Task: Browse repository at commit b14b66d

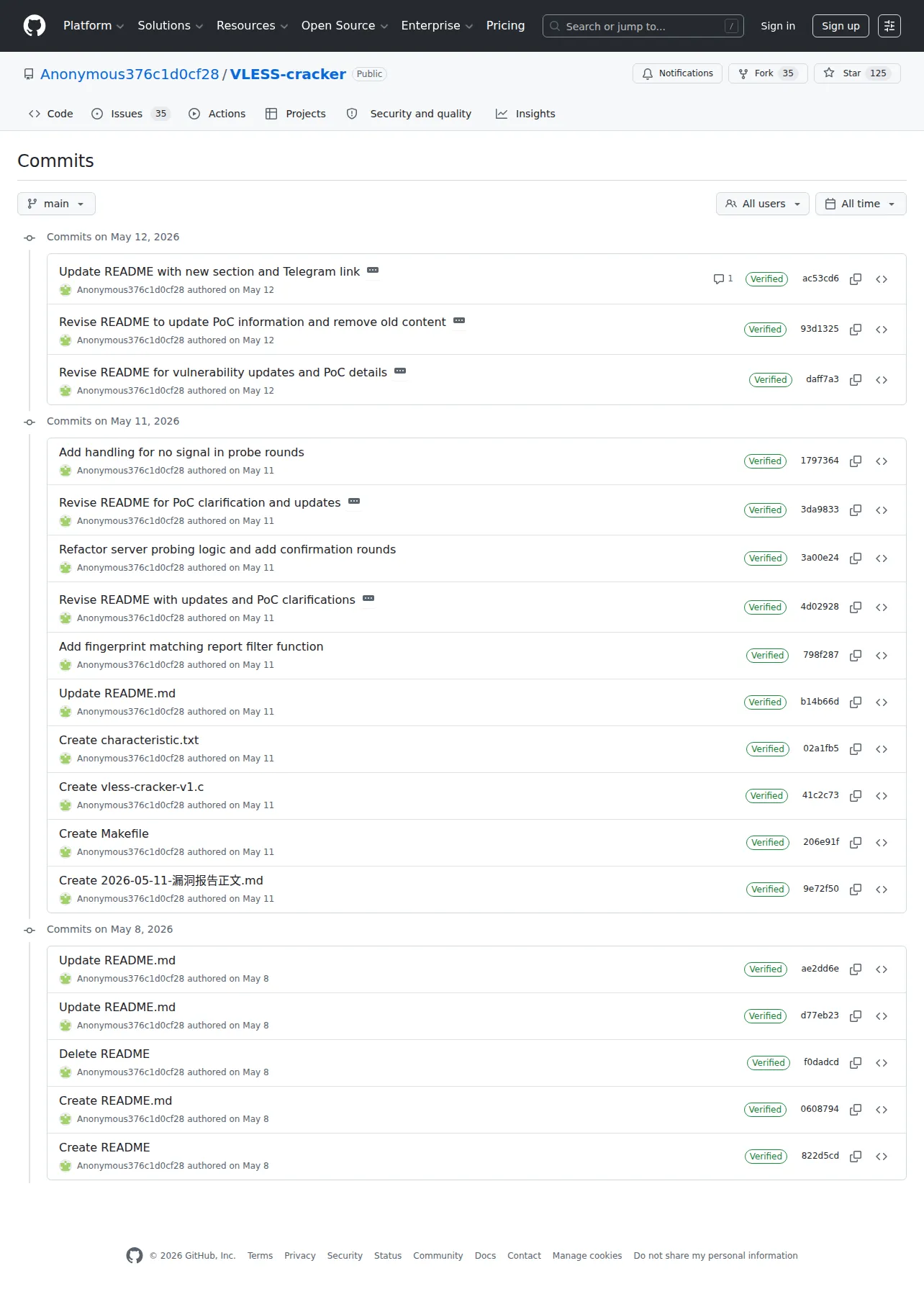Action: tap(882, 702)
